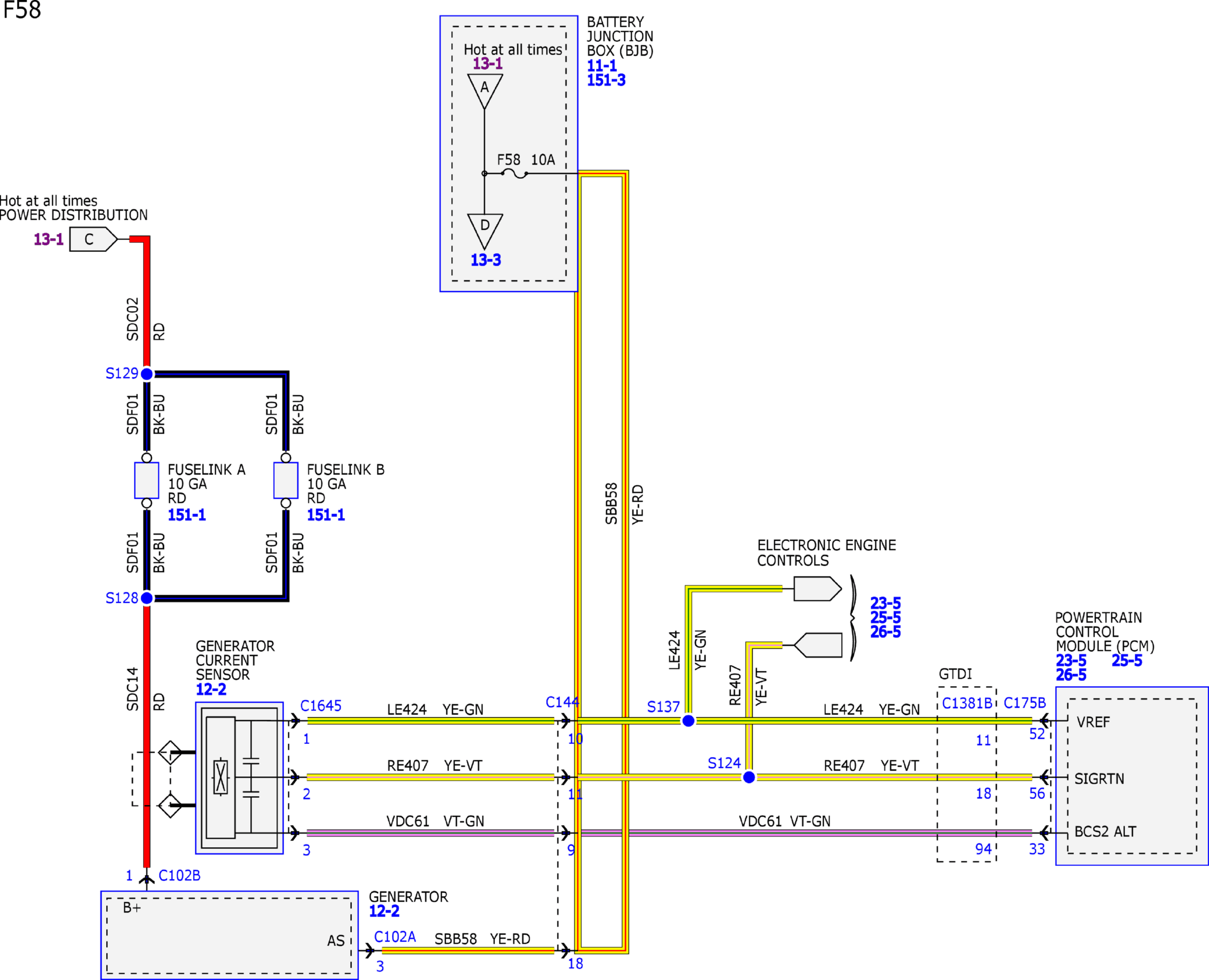Click the AS terminal label in the Generator
Image resolution: width=1209 pixels, height=980 pixels.
click(336, 940)
